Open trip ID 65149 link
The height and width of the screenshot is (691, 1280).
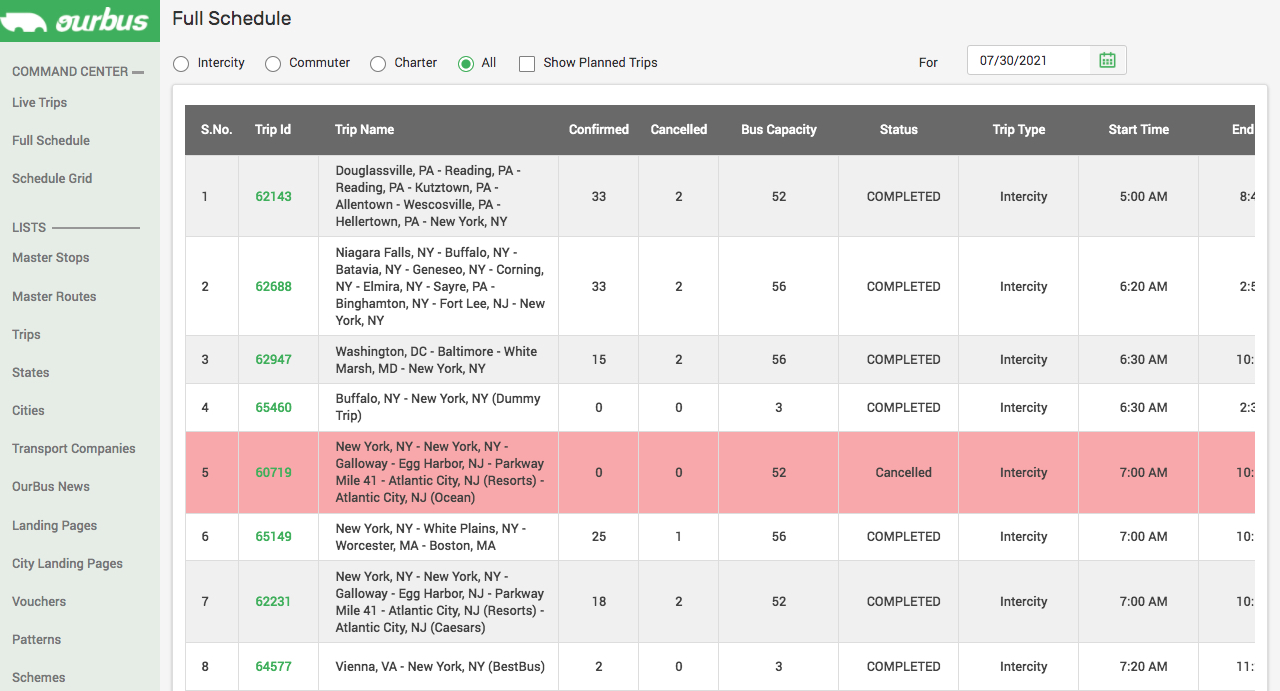pyautogui.click(x=273, y=536)
